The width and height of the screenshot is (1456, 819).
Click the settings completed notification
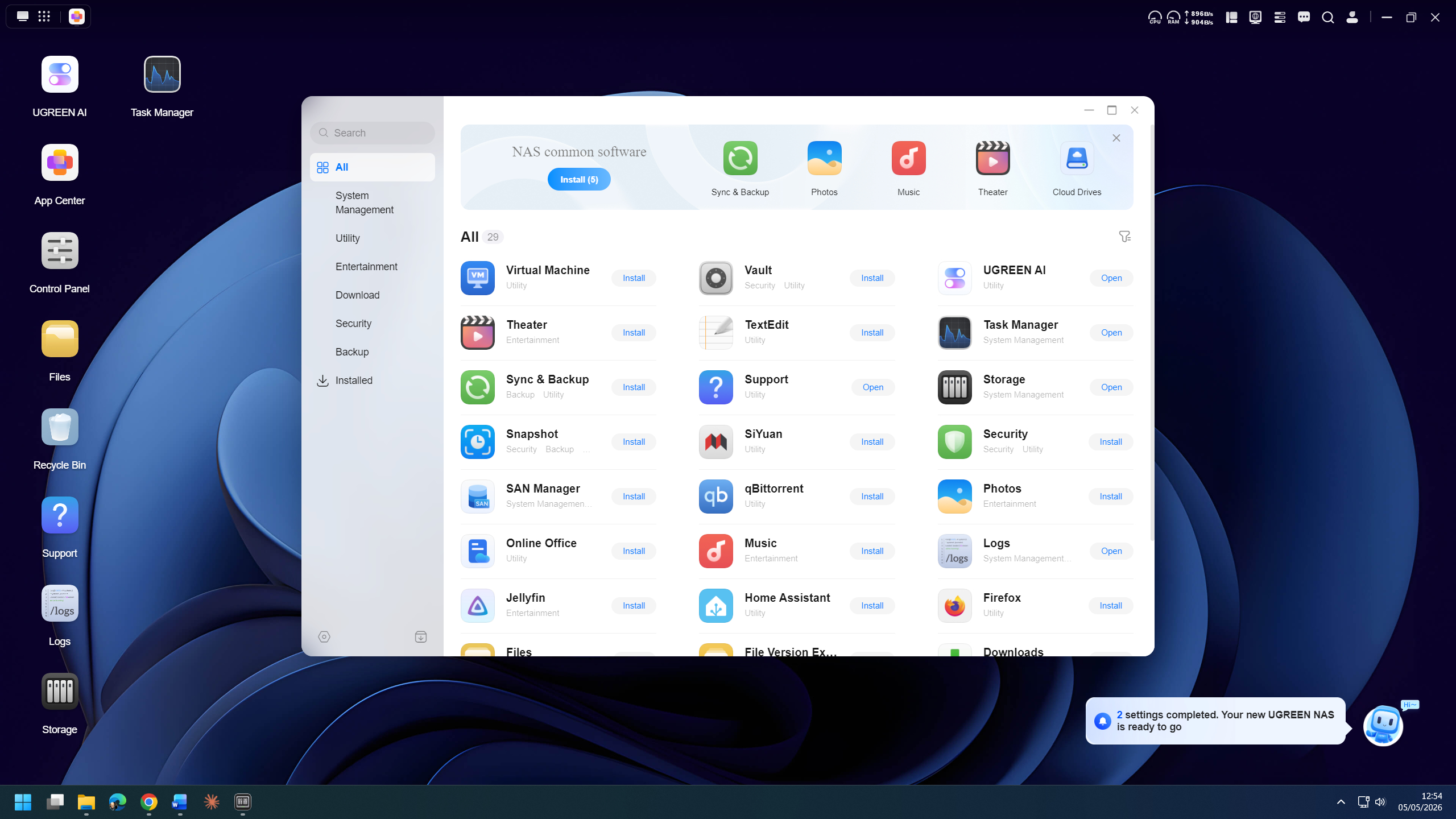point(1215,721)
